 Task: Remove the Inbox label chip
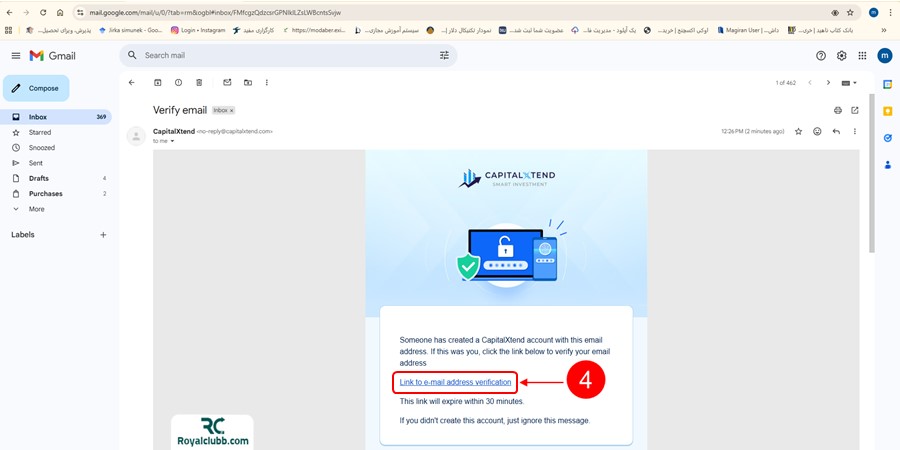232,110
